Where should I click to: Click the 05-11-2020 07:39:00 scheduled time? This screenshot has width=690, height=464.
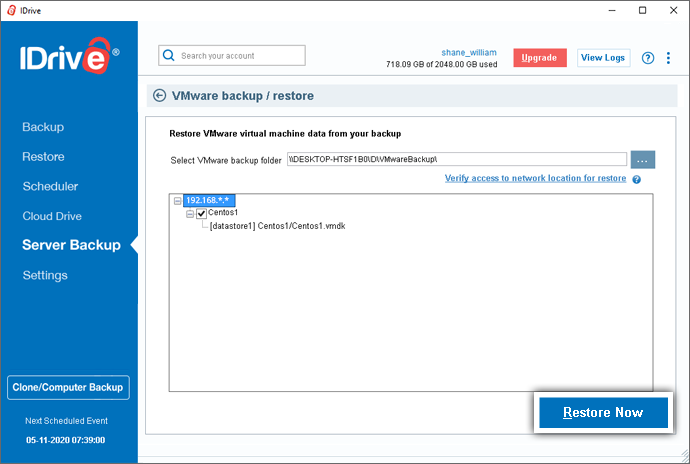tap(66, 440)
